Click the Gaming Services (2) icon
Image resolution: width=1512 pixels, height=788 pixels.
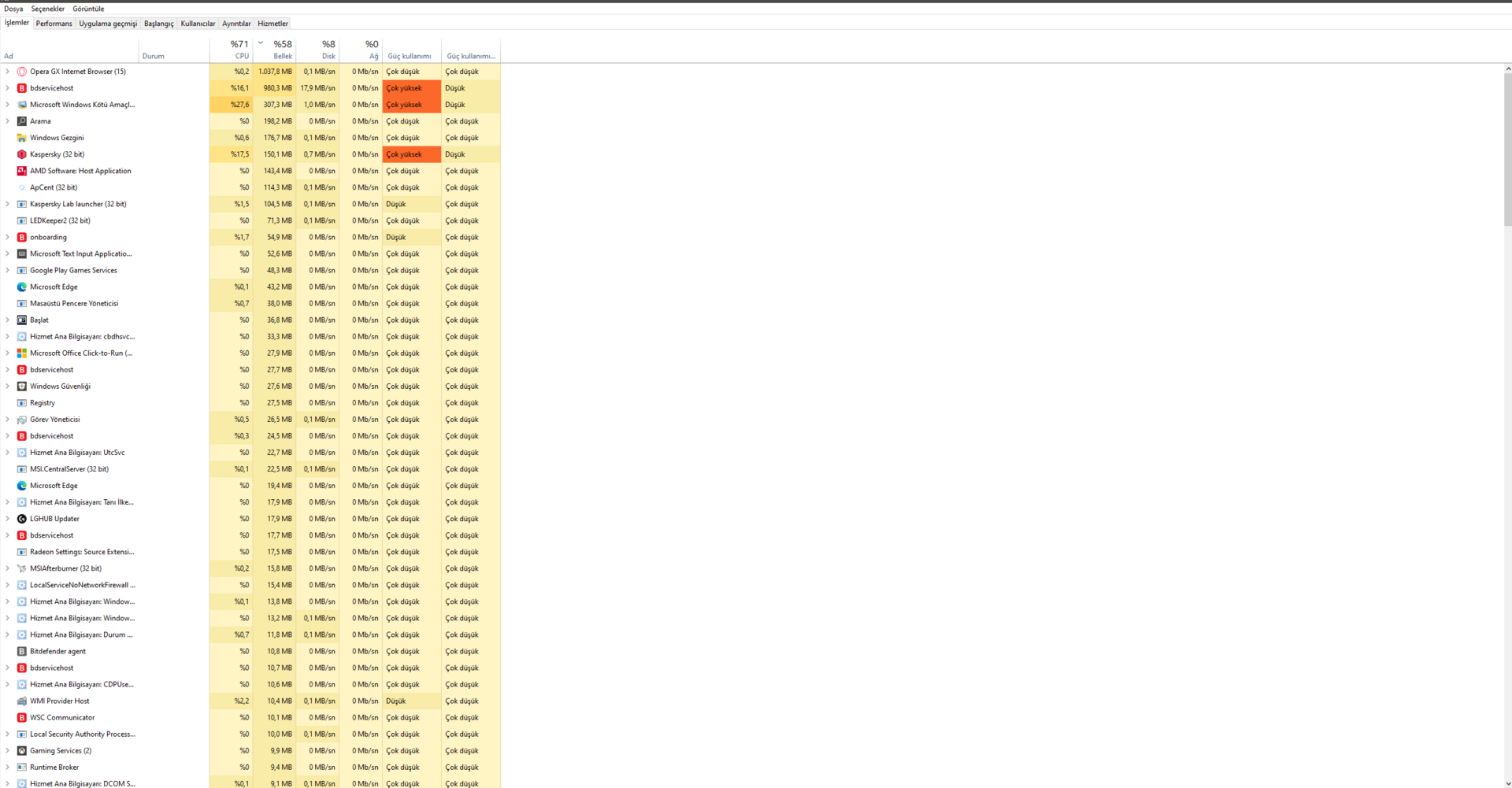point(21,750)
